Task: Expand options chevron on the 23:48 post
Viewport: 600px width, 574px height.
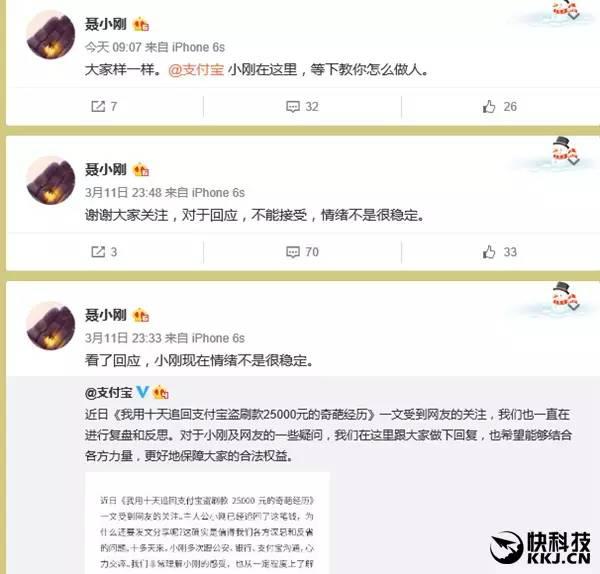Action: 574,161
